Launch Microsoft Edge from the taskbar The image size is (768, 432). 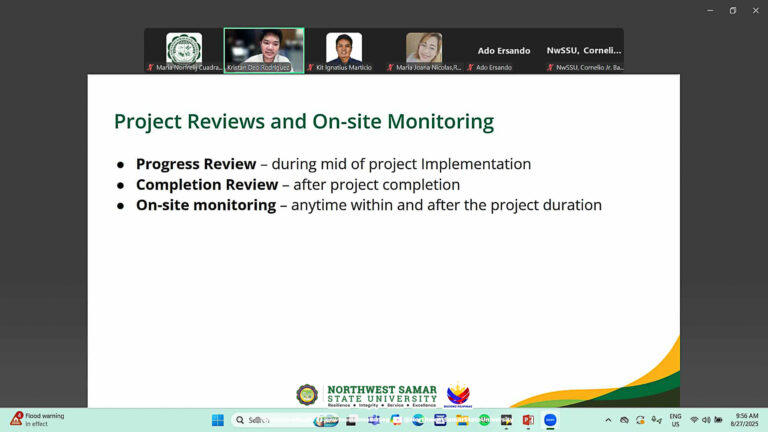[x=418, y=420]
